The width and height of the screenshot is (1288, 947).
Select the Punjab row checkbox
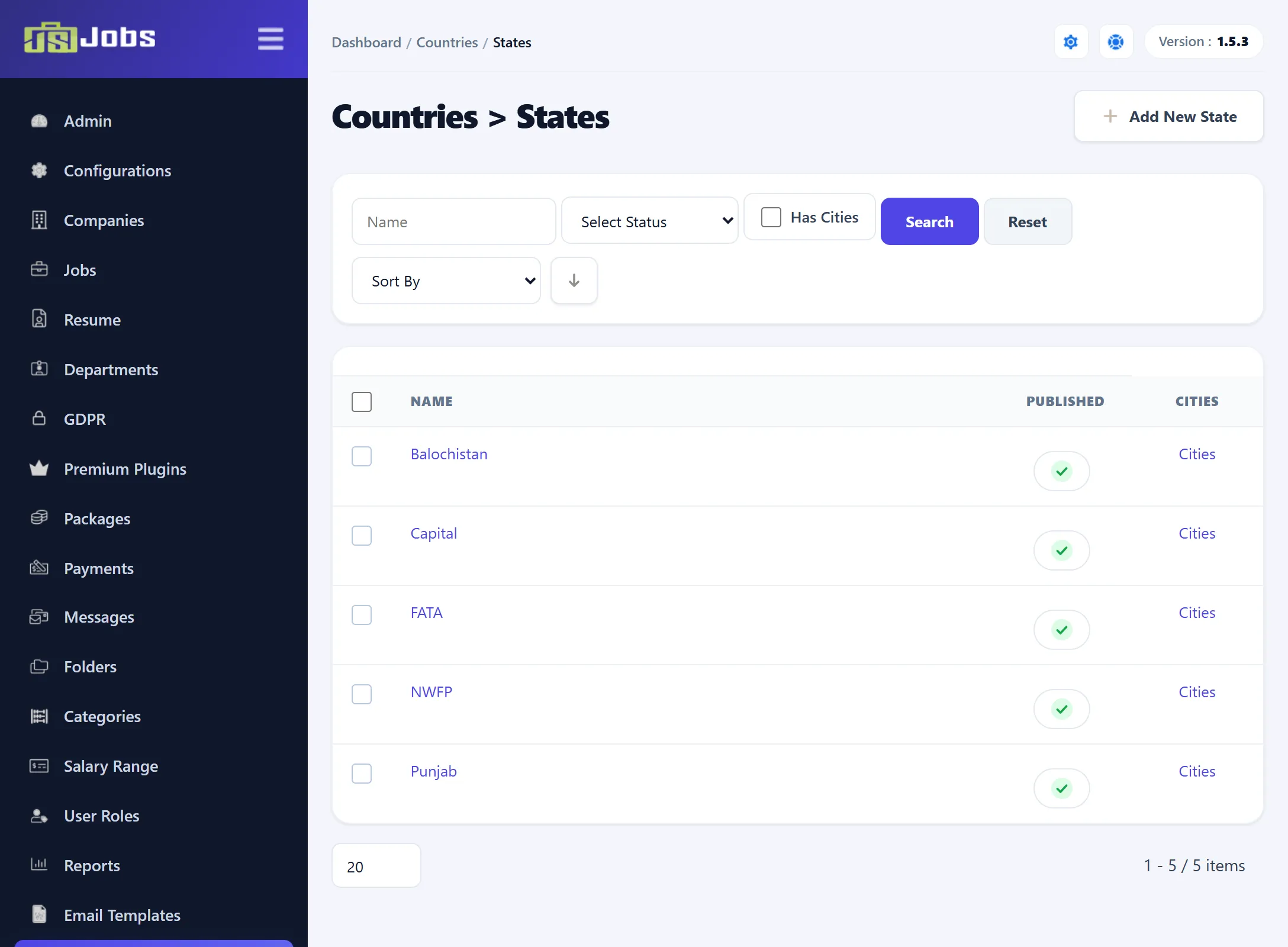(x=362, y=774)
